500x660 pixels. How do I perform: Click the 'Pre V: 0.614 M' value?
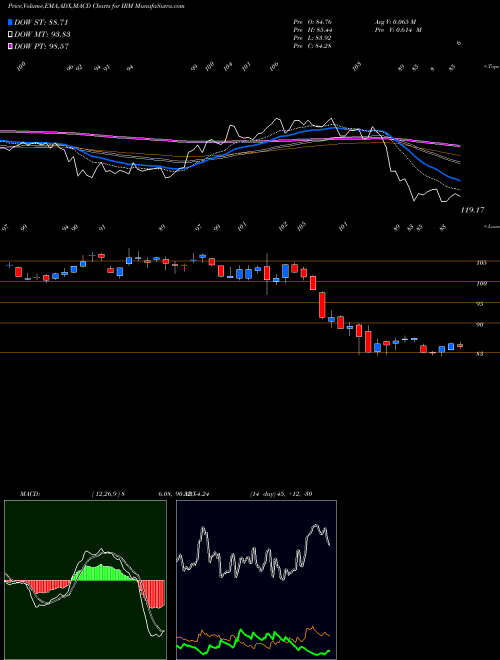pos(398,30)
